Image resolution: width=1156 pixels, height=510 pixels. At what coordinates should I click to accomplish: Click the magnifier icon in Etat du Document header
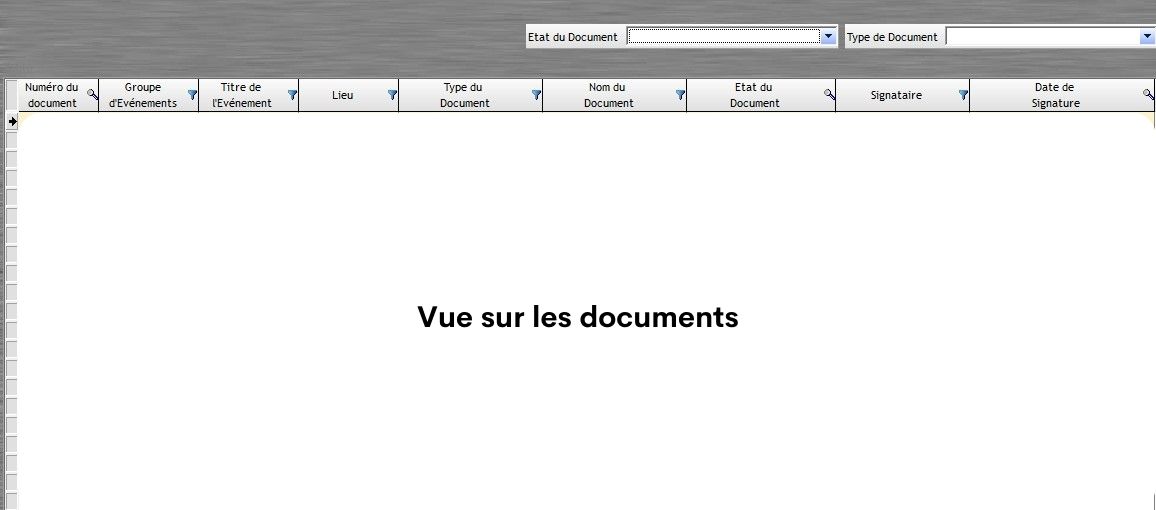point(829,94)
